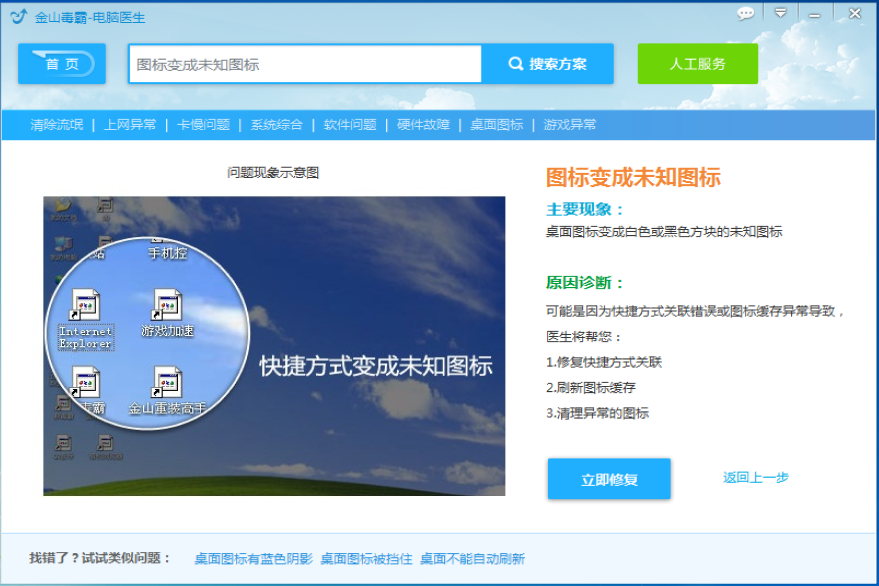Image resolution: width=879 pixels, height=586 pixels.
Task: Close the 电脑医生 window
Action: pyautogui.click(x=855, y=13)
